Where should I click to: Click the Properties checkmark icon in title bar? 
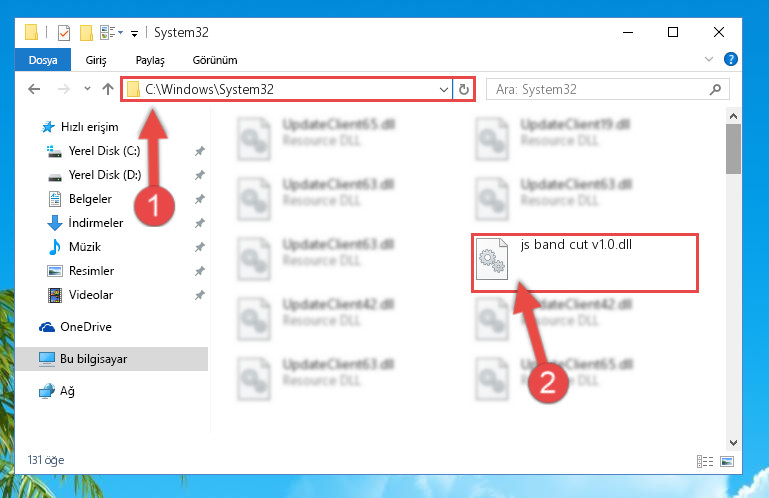(64, 33)
